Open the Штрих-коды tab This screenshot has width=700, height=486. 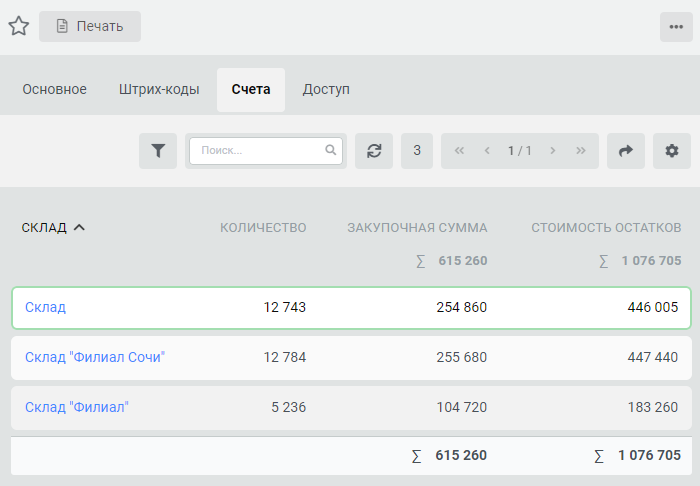159,89
